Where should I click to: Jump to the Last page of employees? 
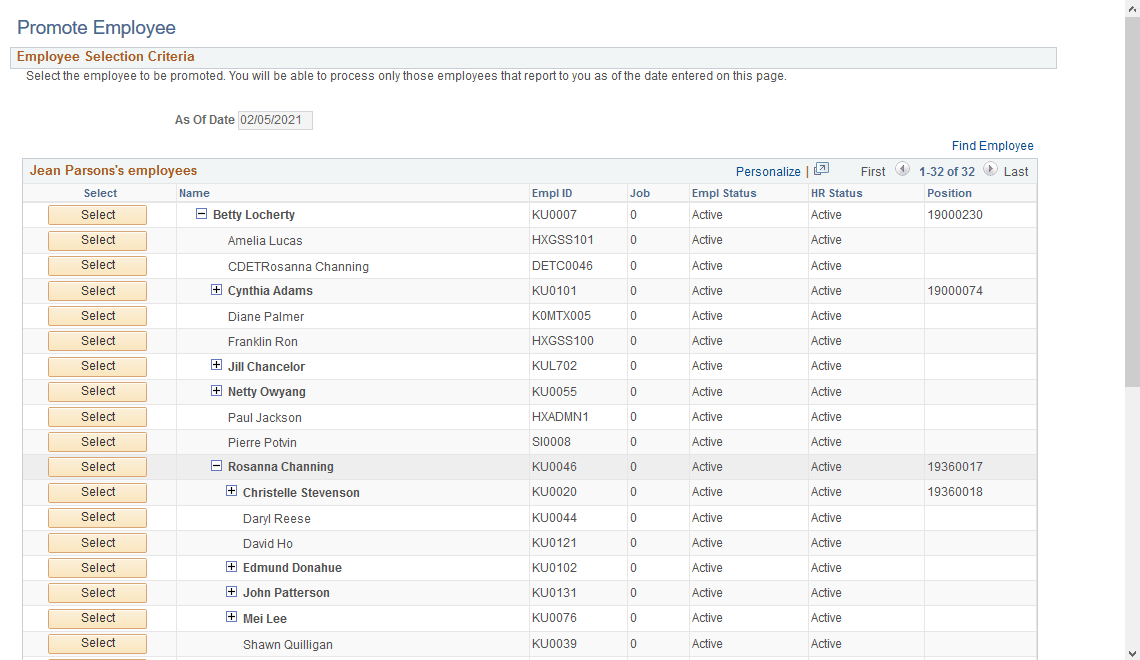point(1017,170)
